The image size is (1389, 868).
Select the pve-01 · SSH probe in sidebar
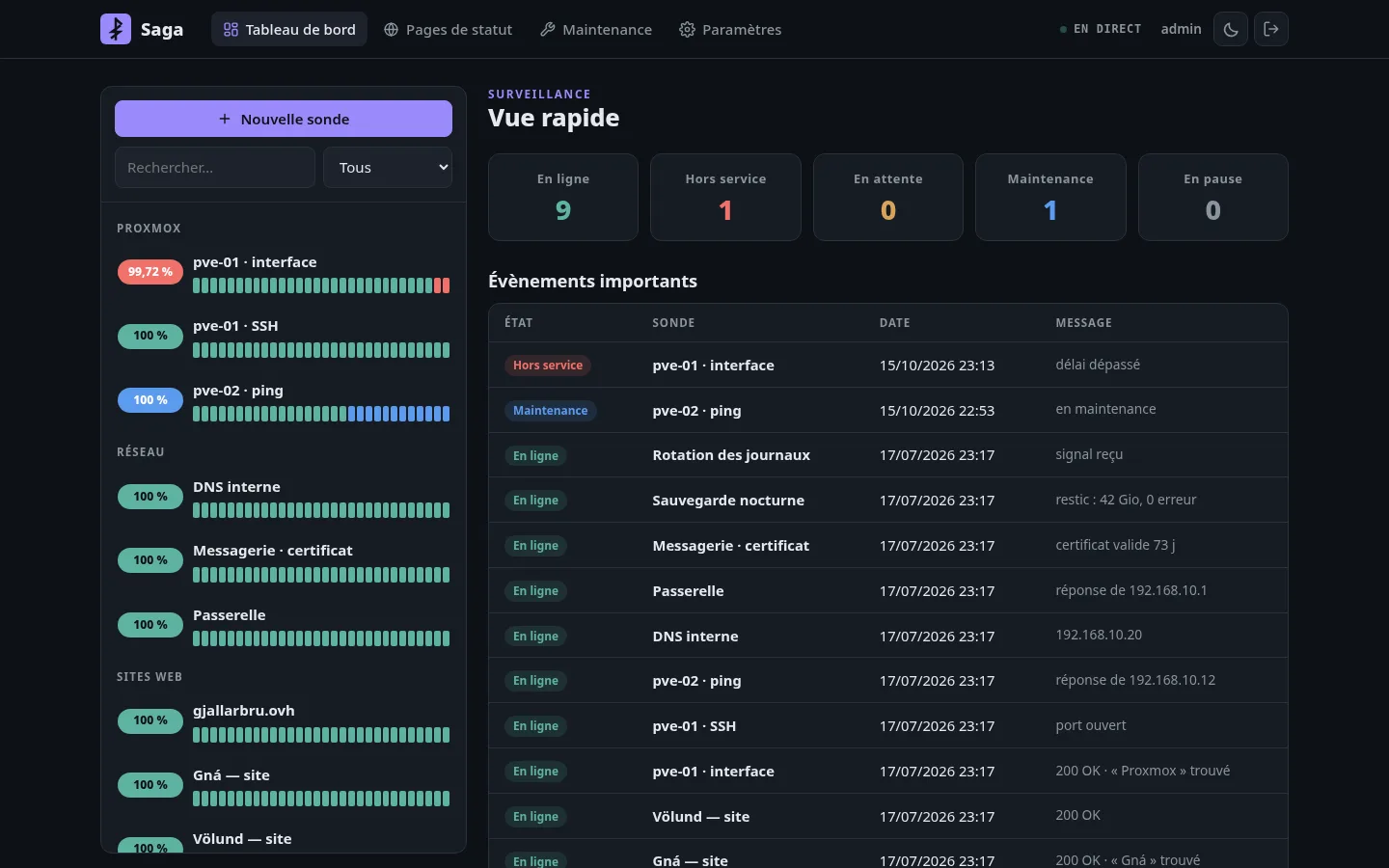click(284, 338)
